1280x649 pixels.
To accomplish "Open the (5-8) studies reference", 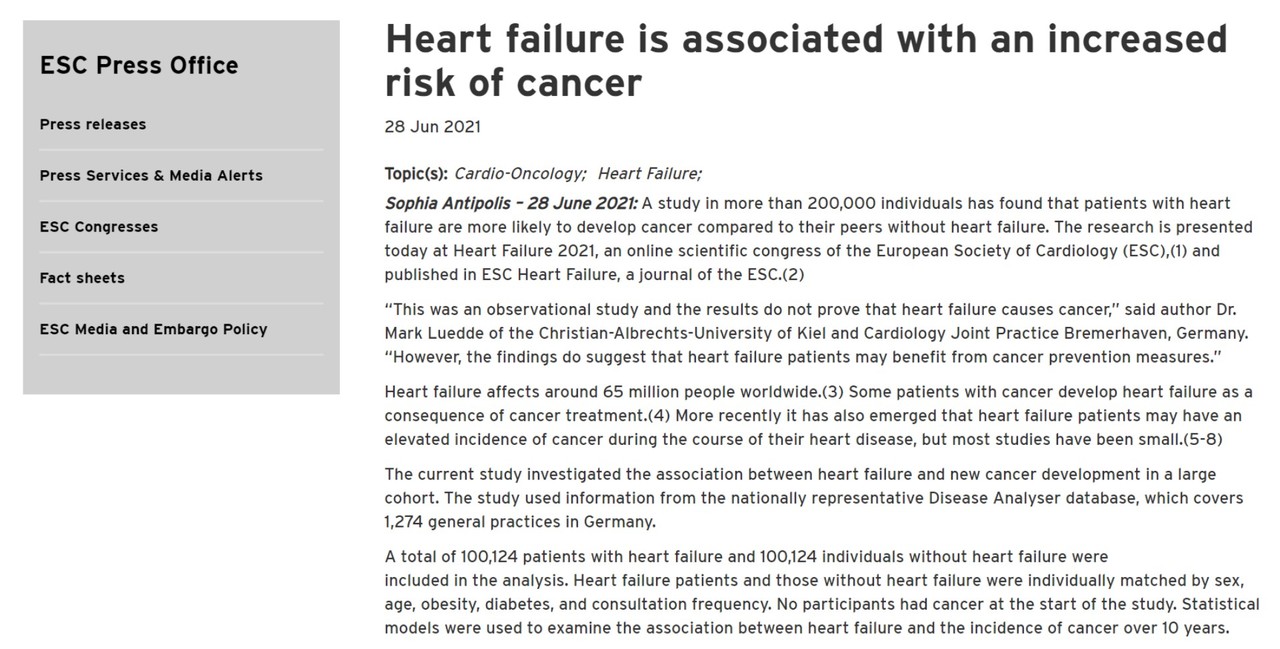I will (x=1201, y=438).
